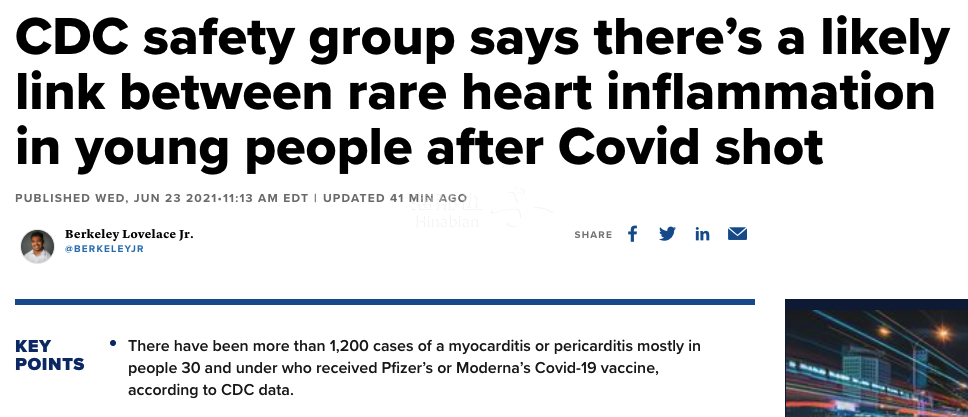Visit the @BERKELEYJR Twitter handle link

point(104,249)
